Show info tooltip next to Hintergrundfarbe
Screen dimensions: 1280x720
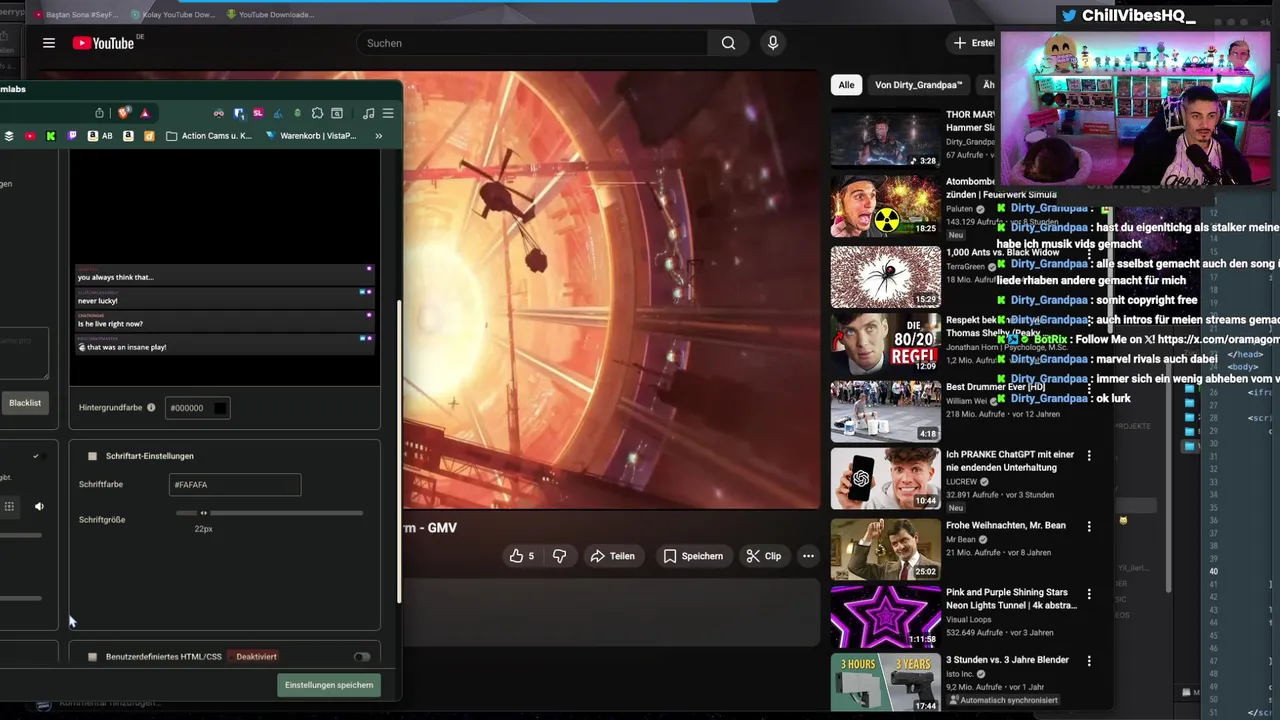(151, 408)
